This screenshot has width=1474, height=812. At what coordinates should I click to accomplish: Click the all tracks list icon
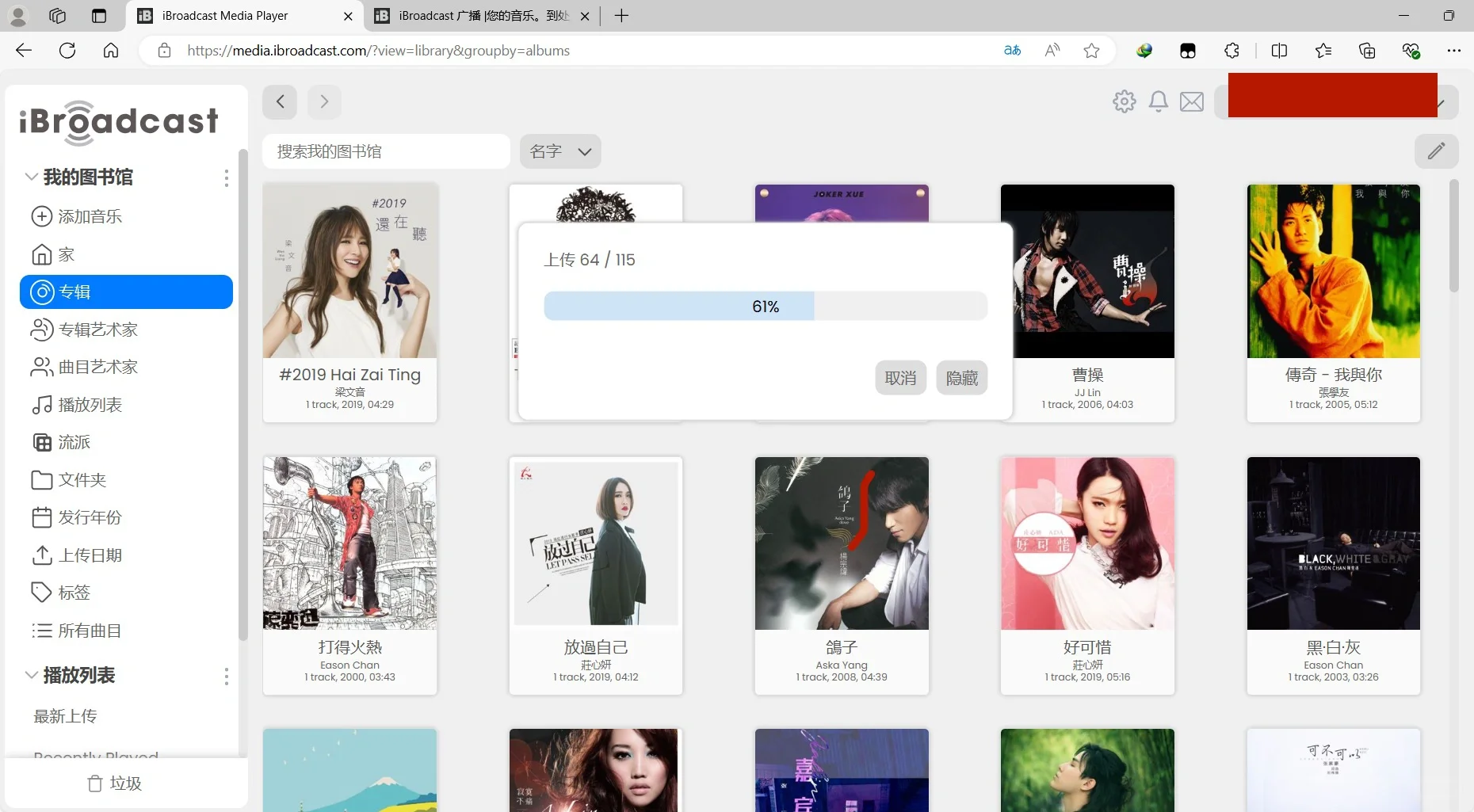pos(41,631)
